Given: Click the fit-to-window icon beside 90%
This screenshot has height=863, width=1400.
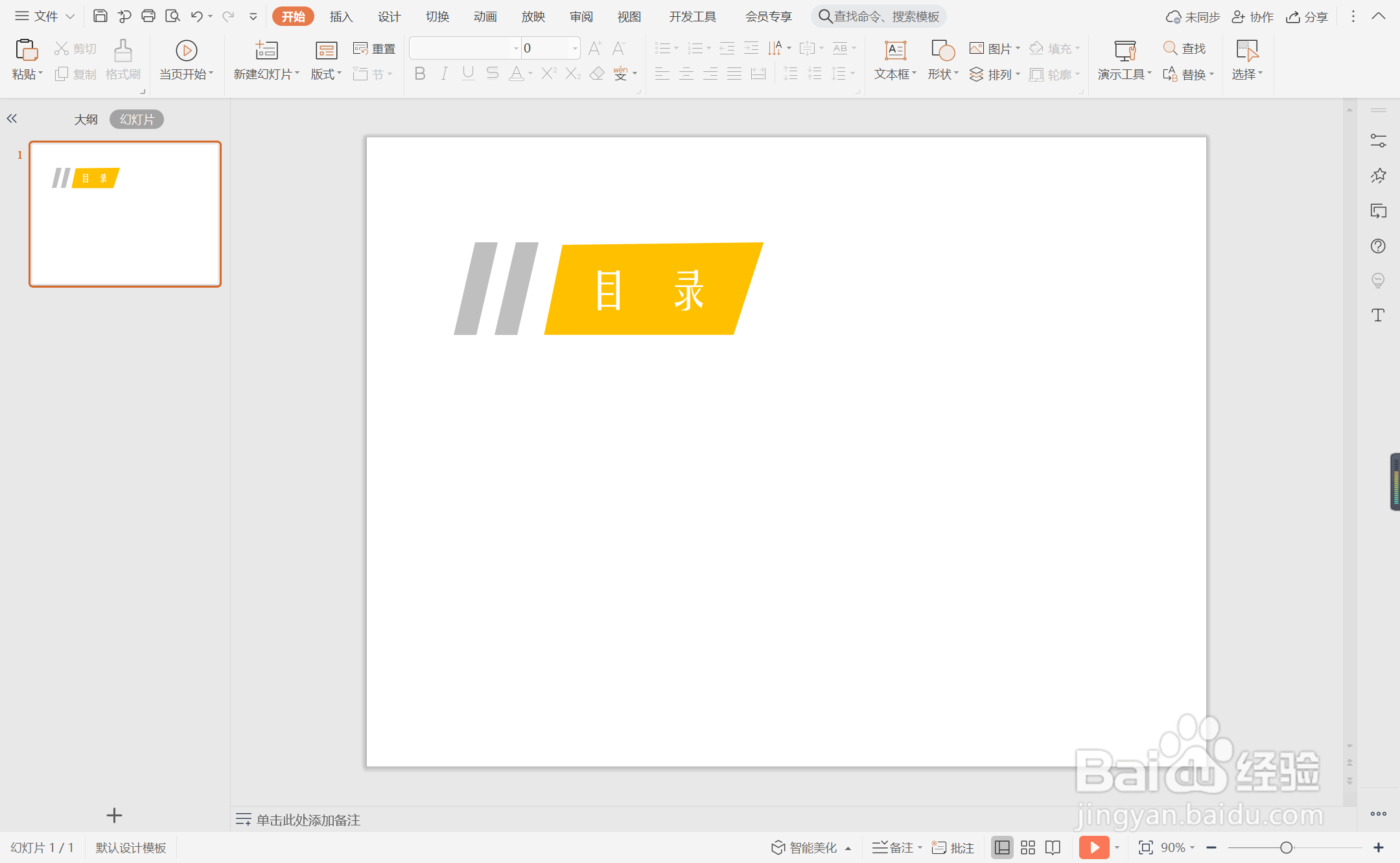Looking at the screenshot, I should tap(1145, 847).
